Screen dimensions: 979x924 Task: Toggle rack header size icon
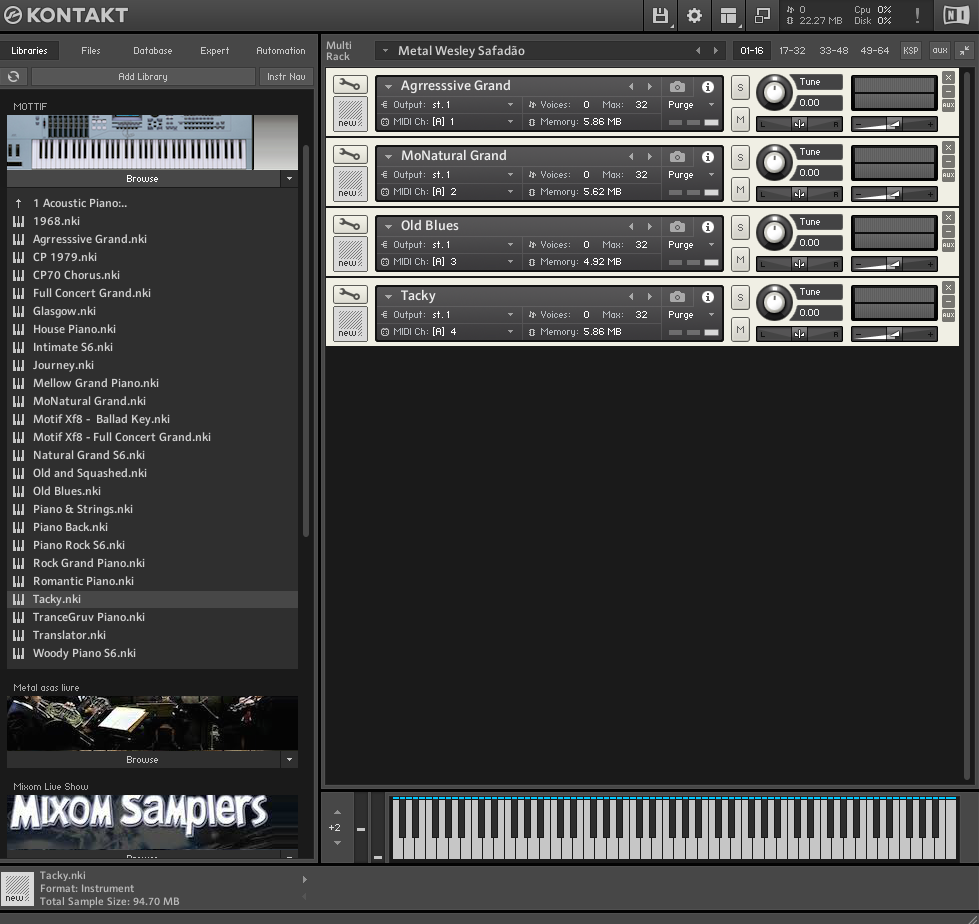point(965,51)
